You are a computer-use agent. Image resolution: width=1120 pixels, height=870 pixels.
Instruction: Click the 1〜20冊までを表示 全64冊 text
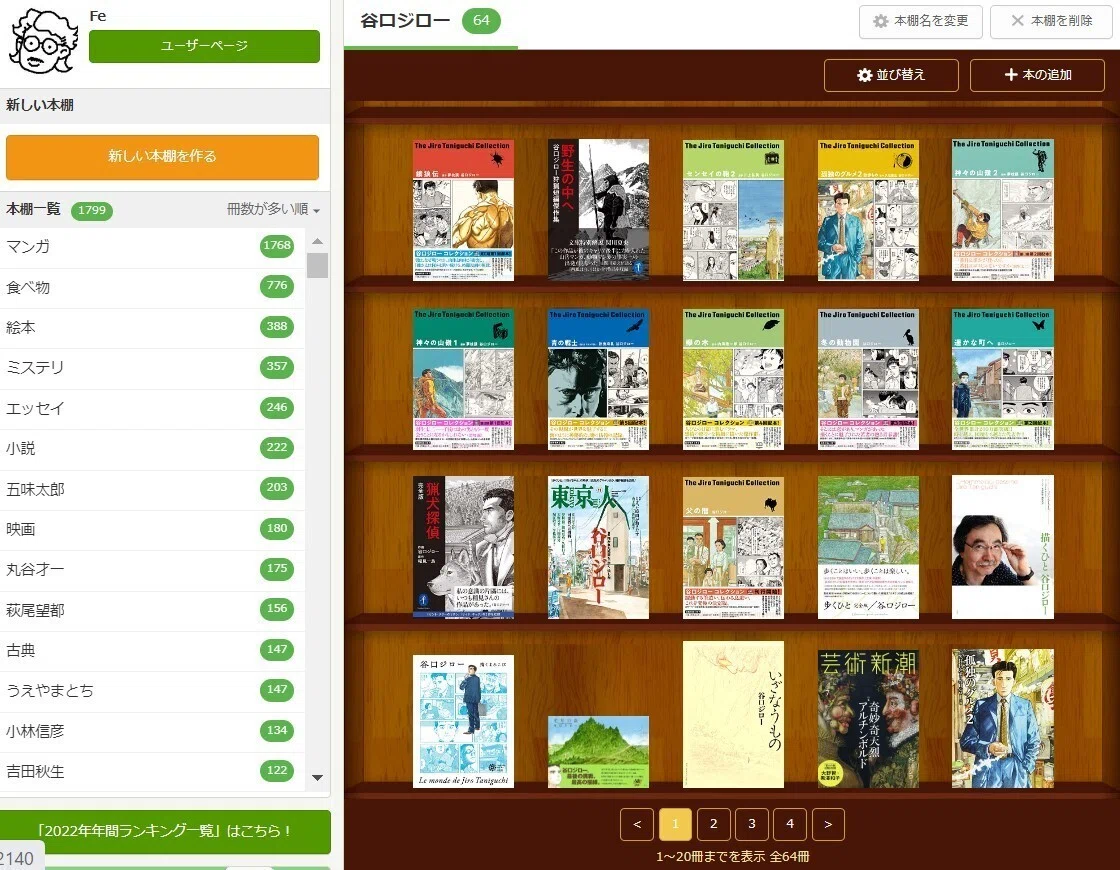[733, 856]
